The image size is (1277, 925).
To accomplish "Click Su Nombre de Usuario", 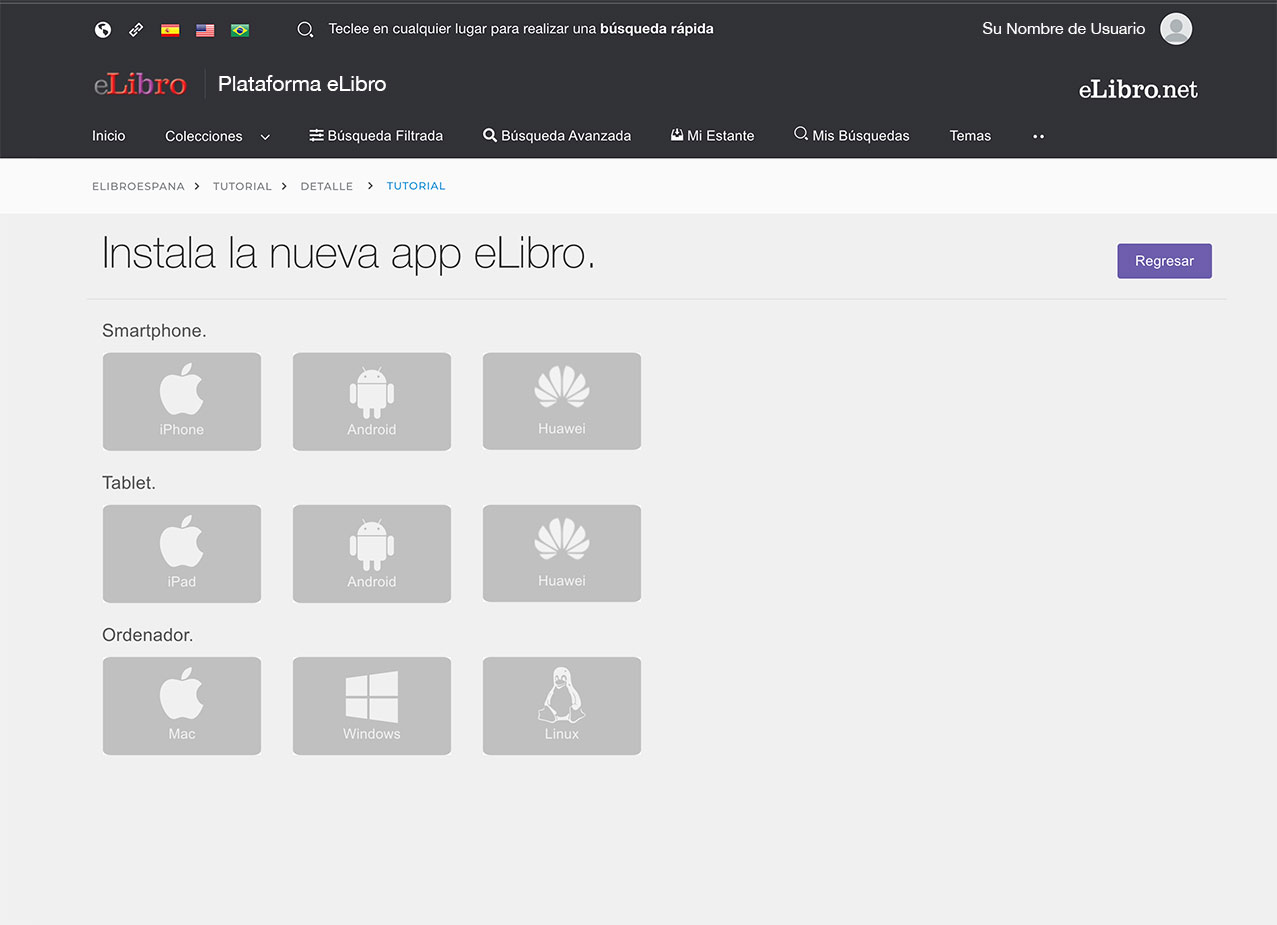I will [1064, 29].
